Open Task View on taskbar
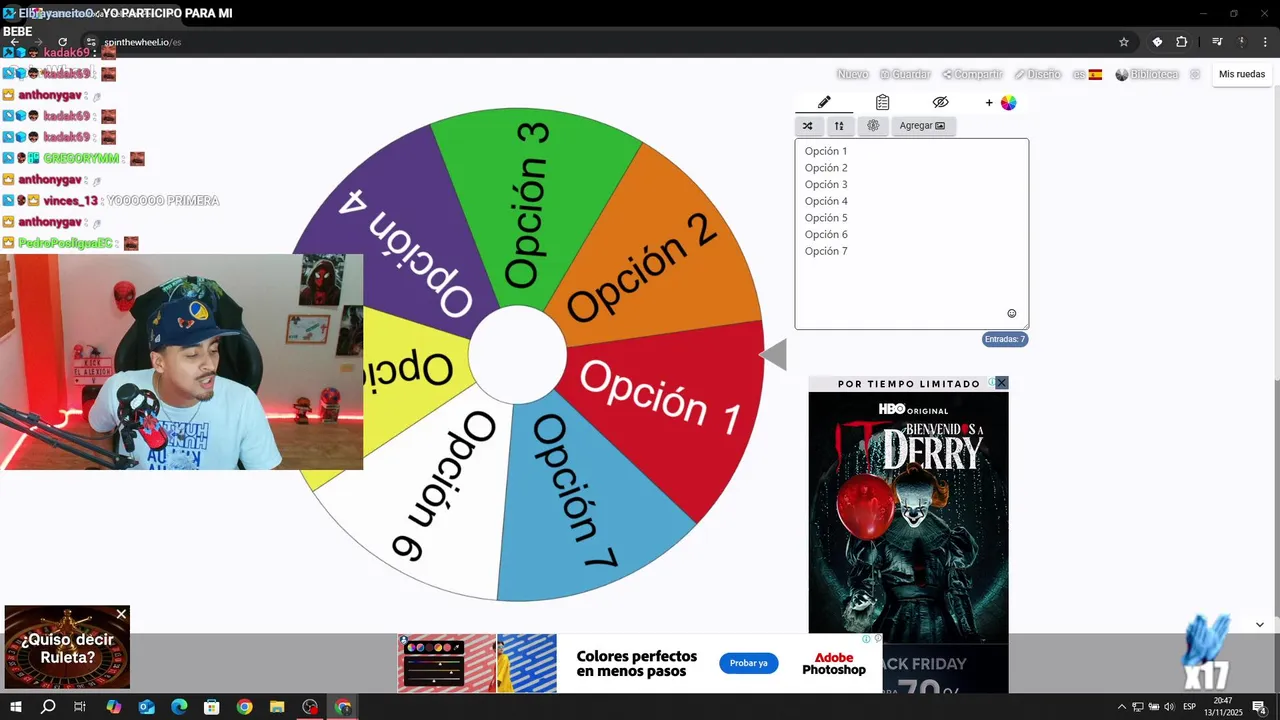The image size is (1280, 720). 80,707
